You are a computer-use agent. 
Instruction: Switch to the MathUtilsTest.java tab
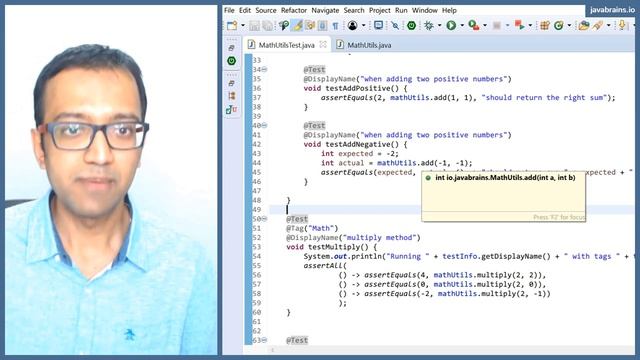pyautogui.click(x=287, y=45)
